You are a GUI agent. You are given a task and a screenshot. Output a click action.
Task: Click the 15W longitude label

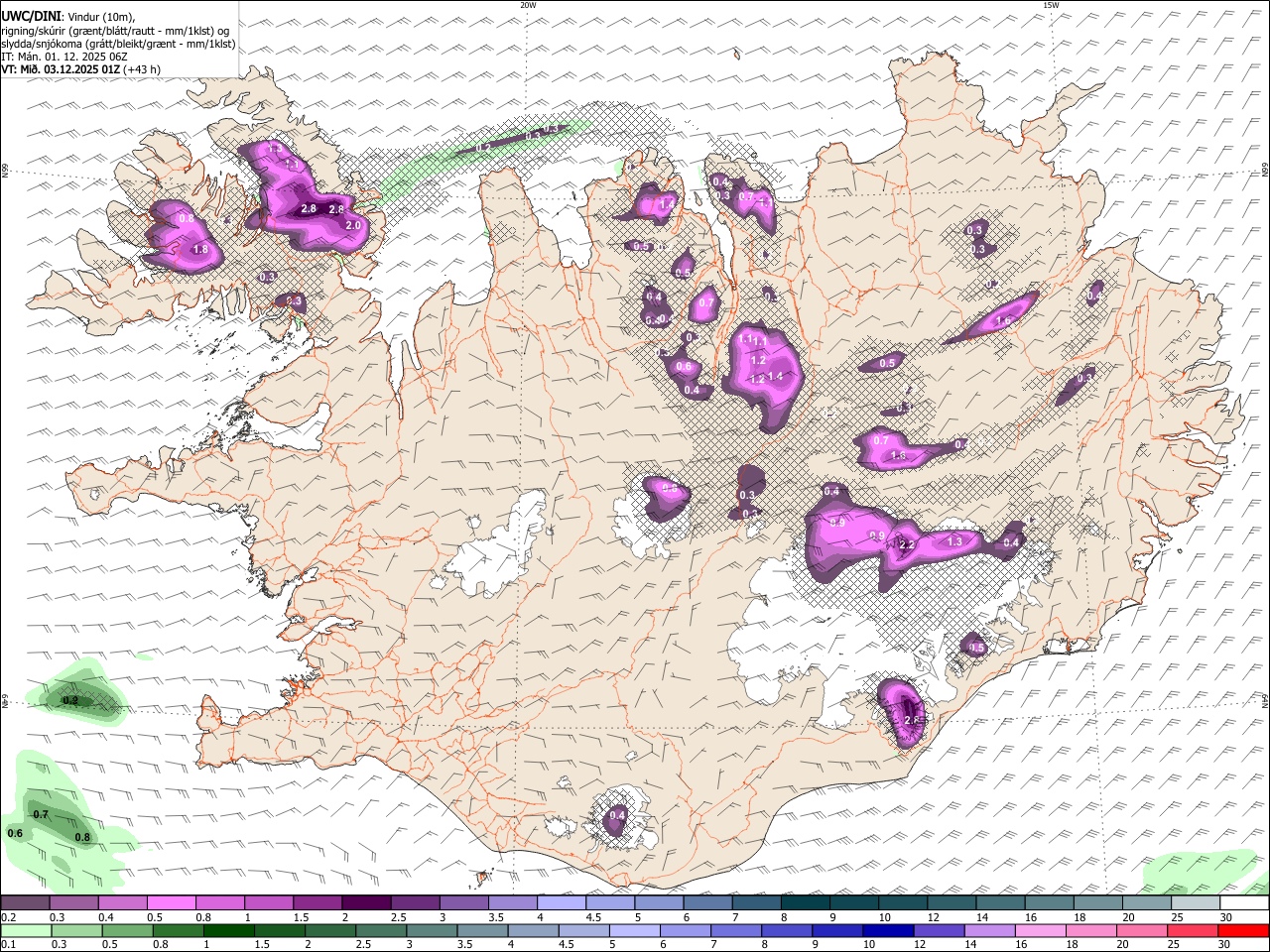[x=1051, y=5]
